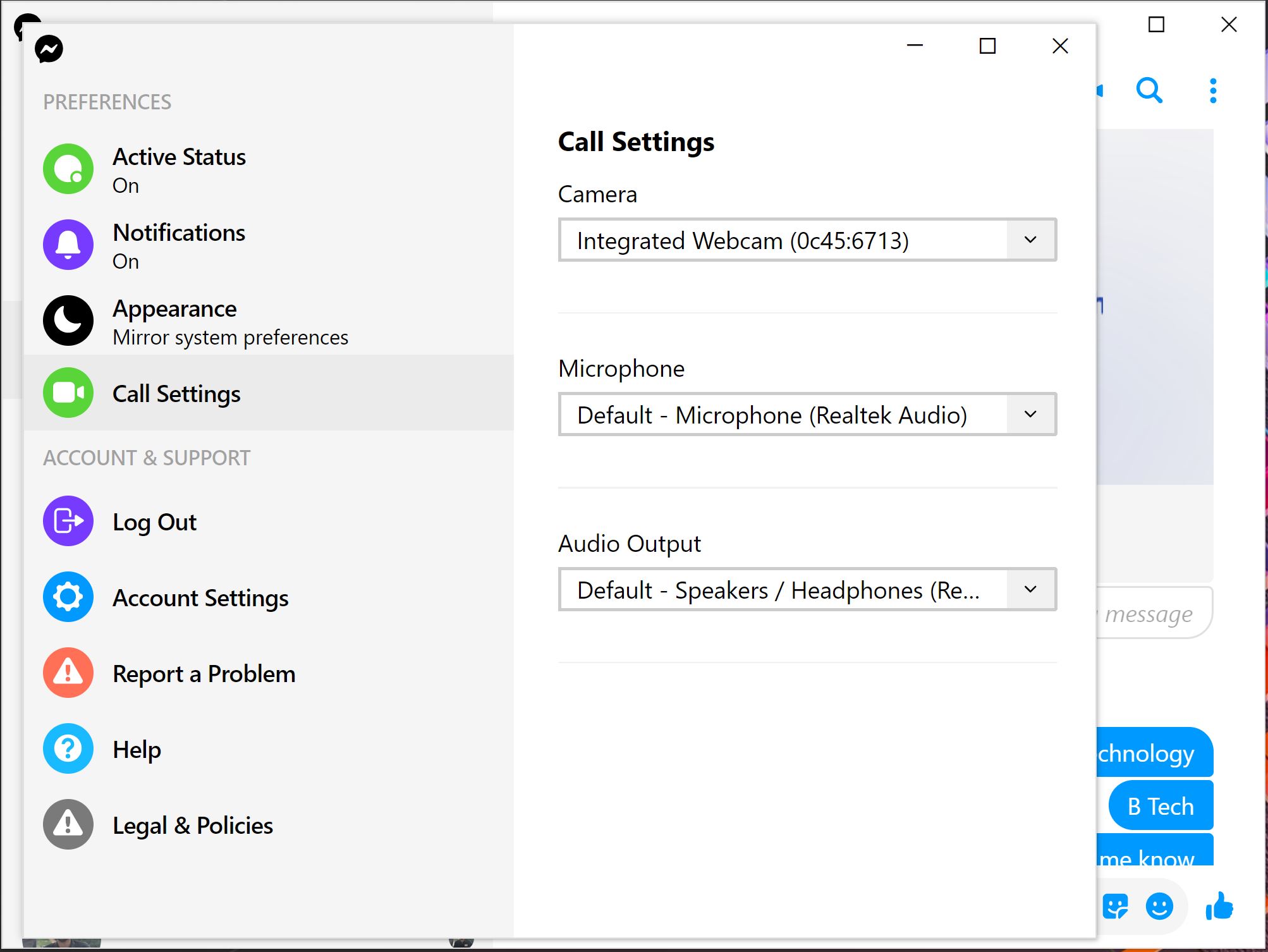The width and height of the screenshot is (1268, 952).
Task: Open Account Settings menu item
Action: click(200, 597)
